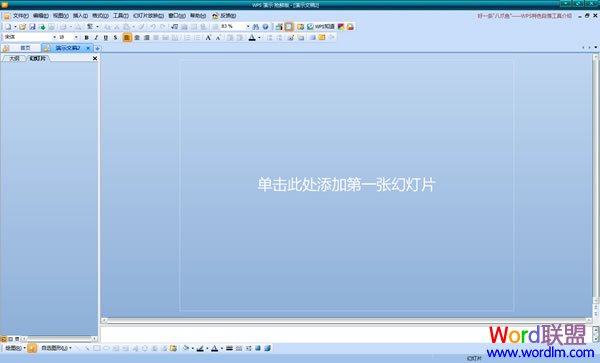600x363 pixels.
Task: Click the Save floppy disk icon
Action: [32, 26]
